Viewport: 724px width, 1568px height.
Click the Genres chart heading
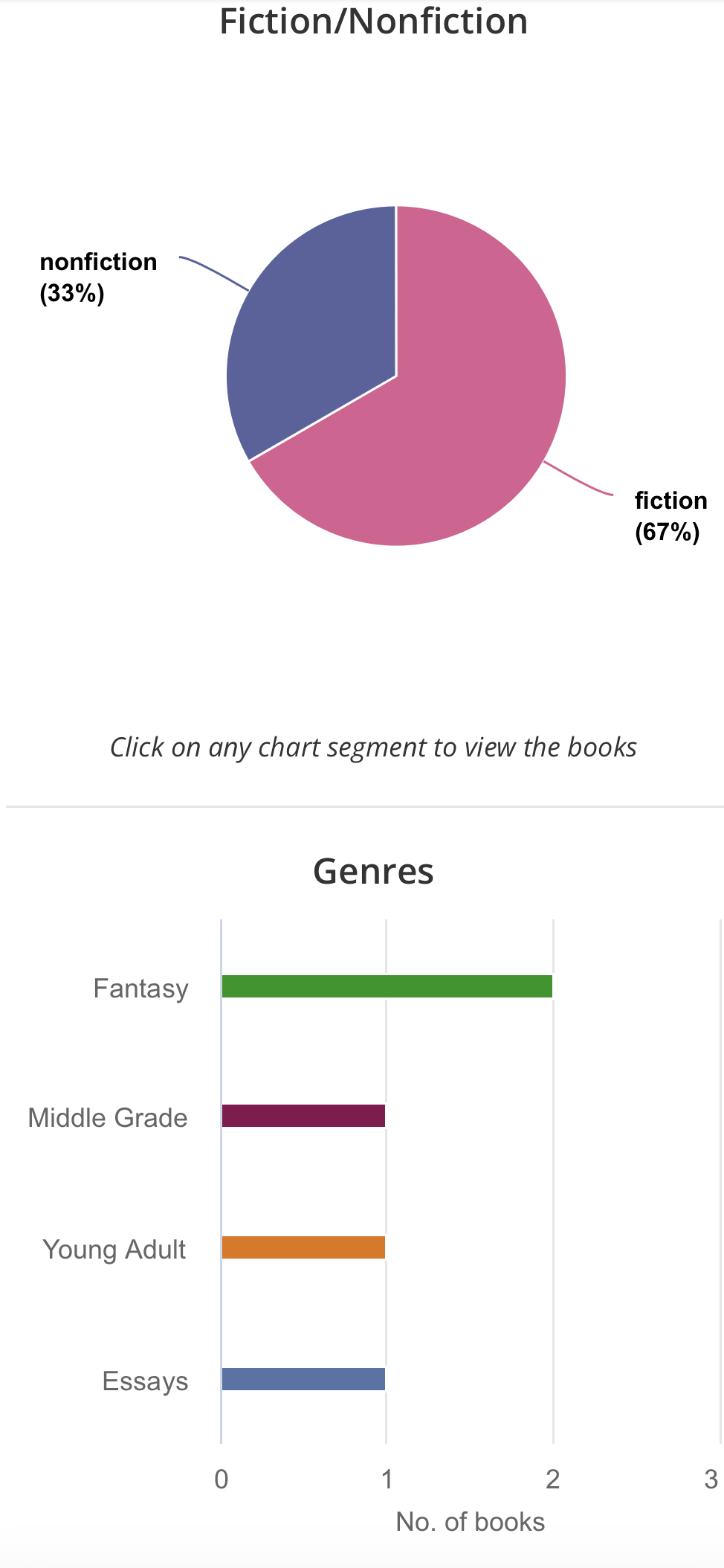373,871
